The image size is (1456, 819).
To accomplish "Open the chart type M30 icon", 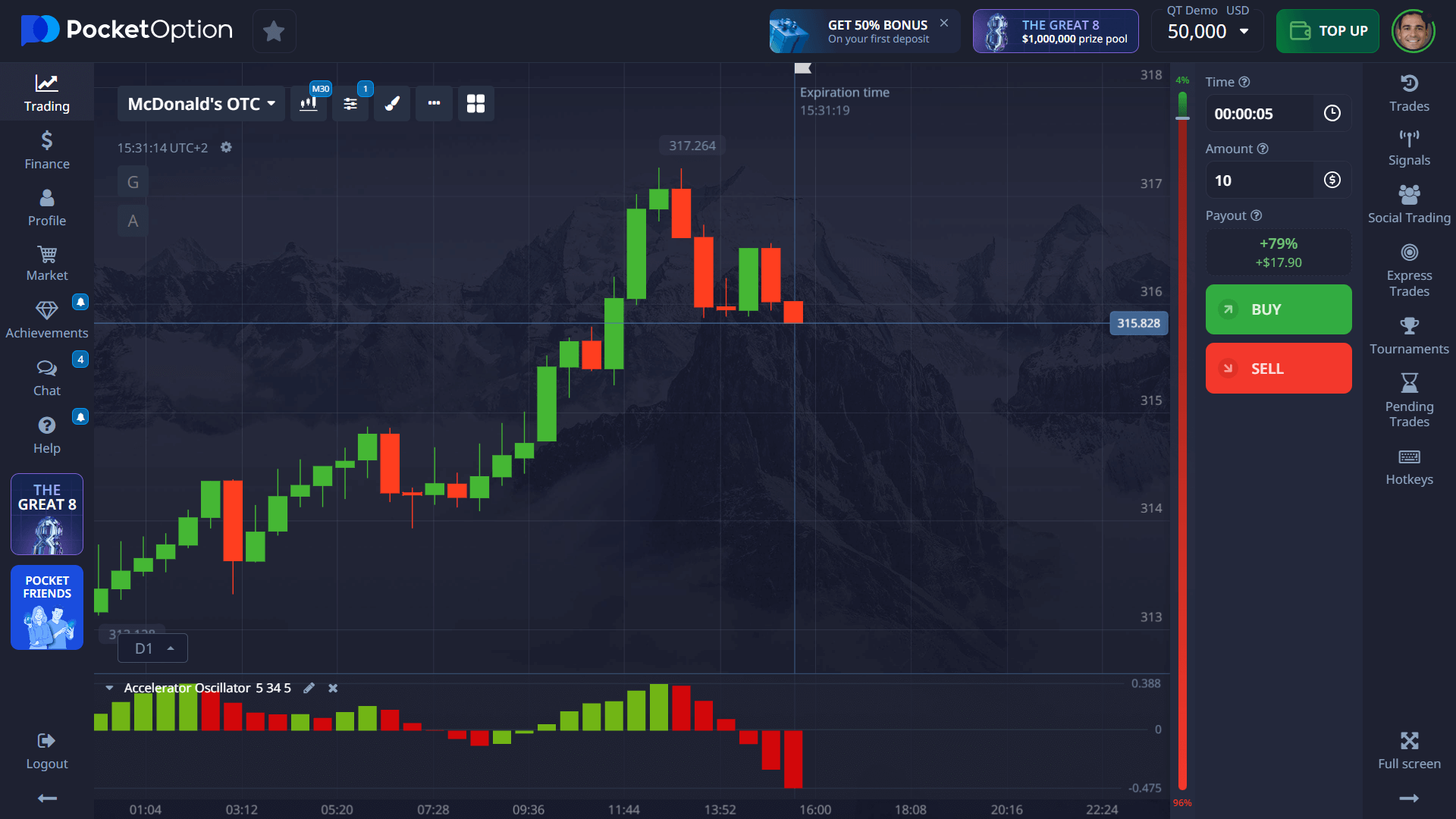I will 309,104.
